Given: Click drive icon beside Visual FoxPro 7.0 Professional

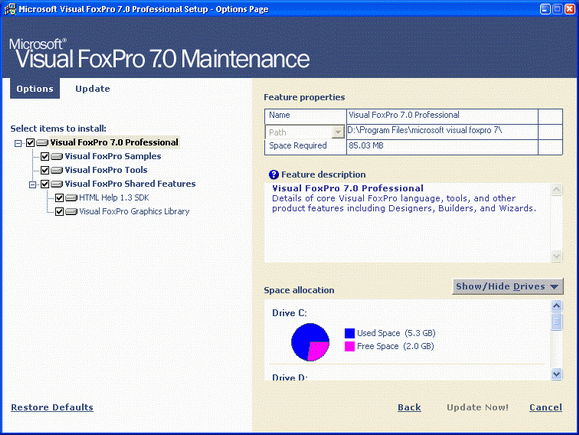Looking at the screenshot, I should [x=42, y=143].
